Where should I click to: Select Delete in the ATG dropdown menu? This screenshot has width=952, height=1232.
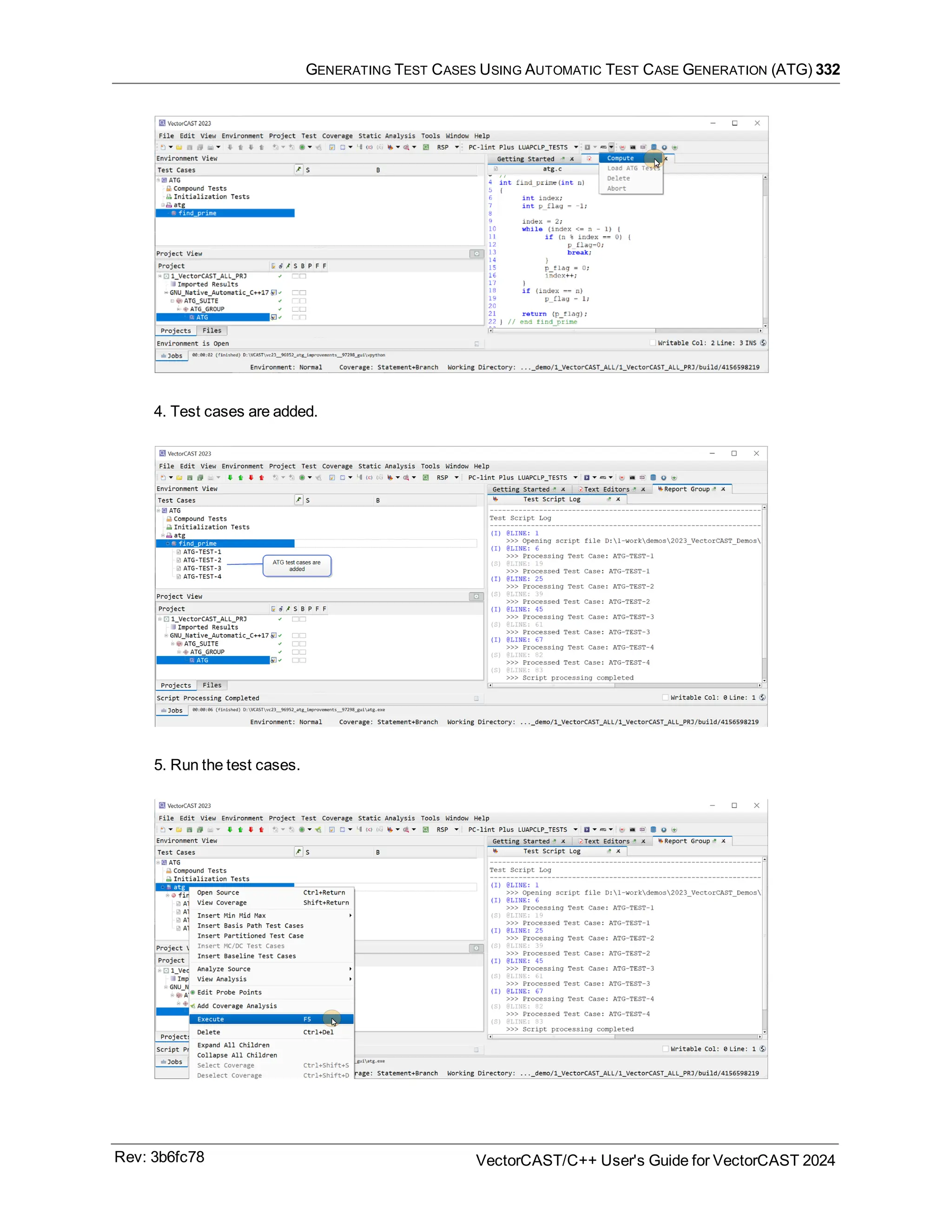tap(630, 178)
